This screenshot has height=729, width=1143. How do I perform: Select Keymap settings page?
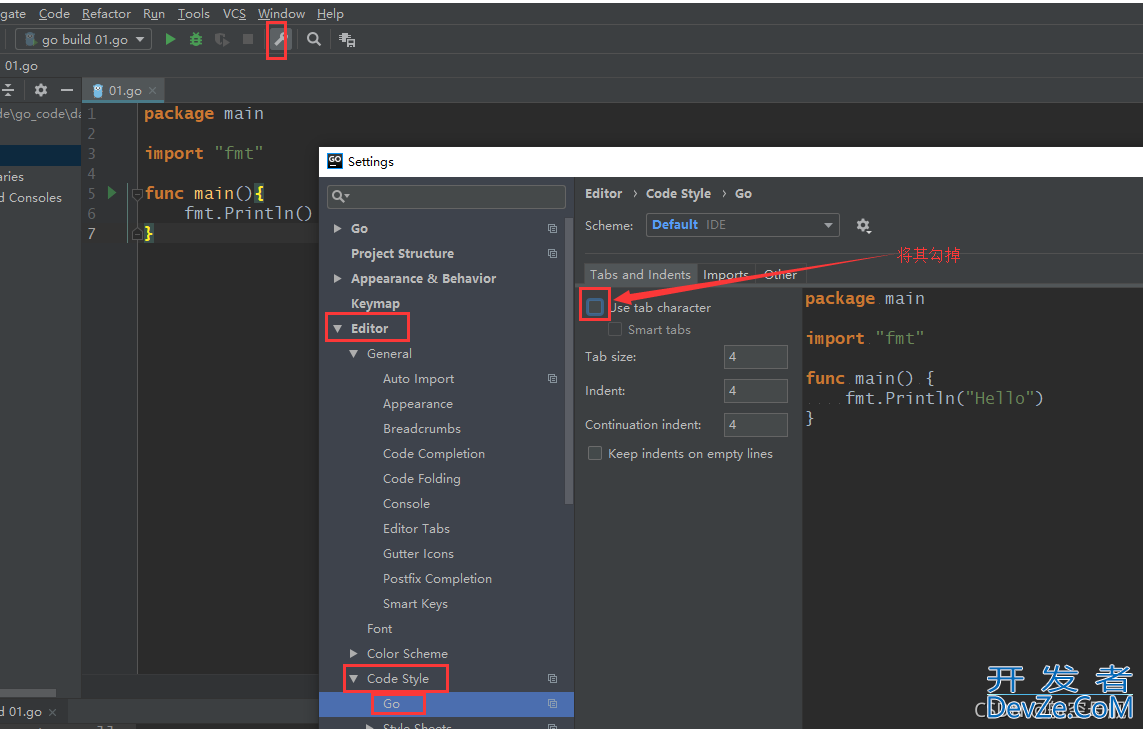[x=375, y=303]
